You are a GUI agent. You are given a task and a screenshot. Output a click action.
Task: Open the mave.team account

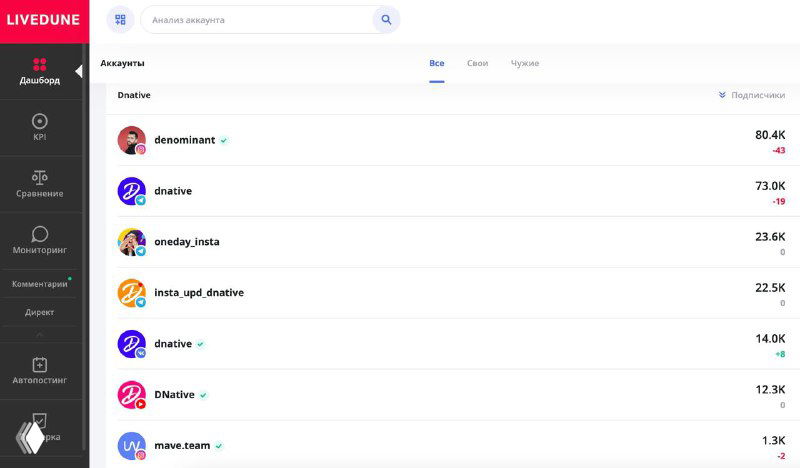point(182,446)
